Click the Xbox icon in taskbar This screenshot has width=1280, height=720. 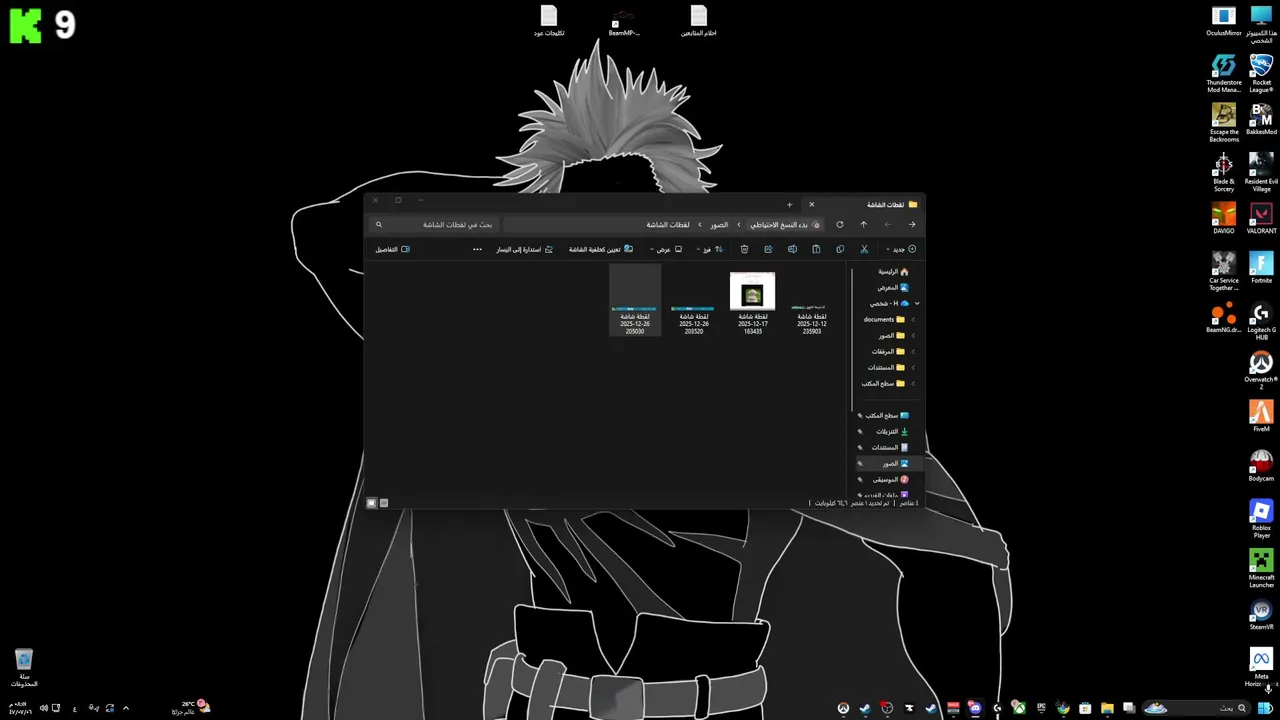[x=1019, y=708]
